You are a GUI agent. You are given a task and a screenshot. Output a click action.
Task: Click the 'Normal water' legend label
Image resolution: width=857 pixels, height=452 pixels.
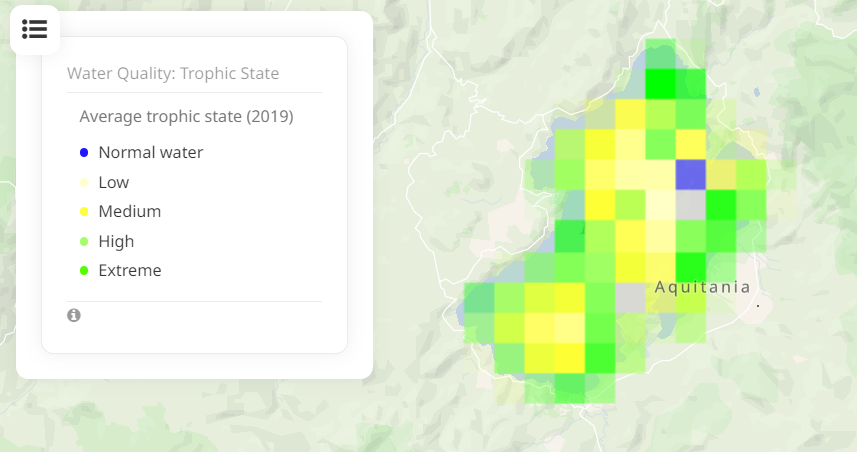[151, 152]
